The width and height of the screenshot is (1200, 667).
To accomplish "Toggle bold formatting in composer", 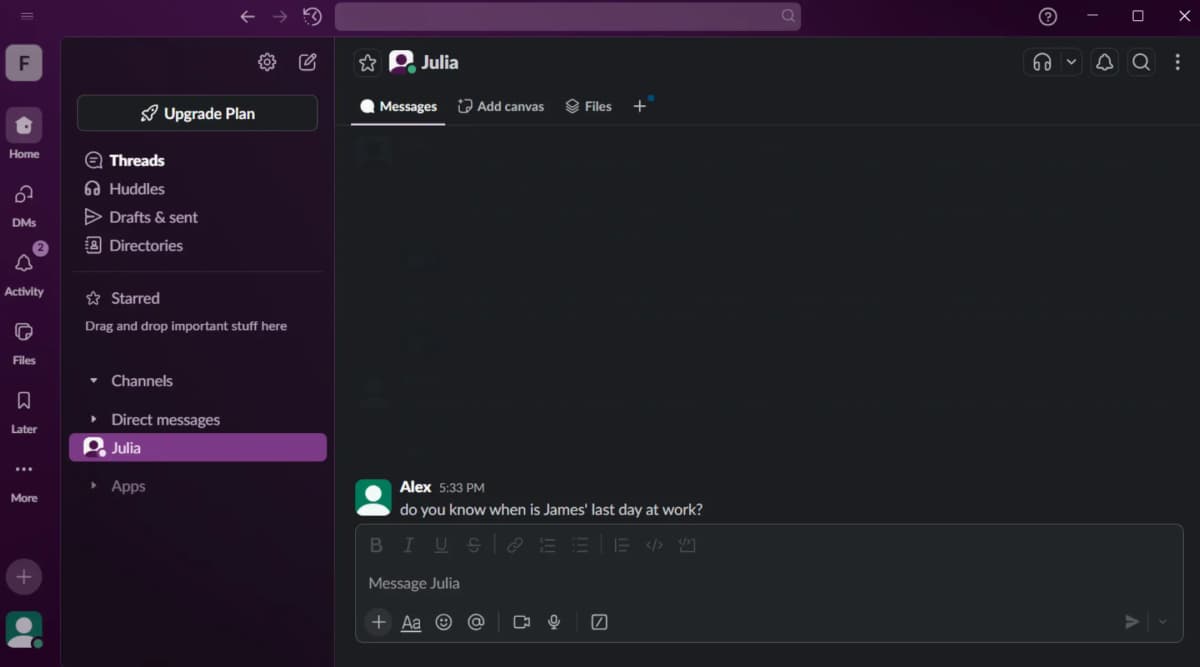I will pos(376,545).
